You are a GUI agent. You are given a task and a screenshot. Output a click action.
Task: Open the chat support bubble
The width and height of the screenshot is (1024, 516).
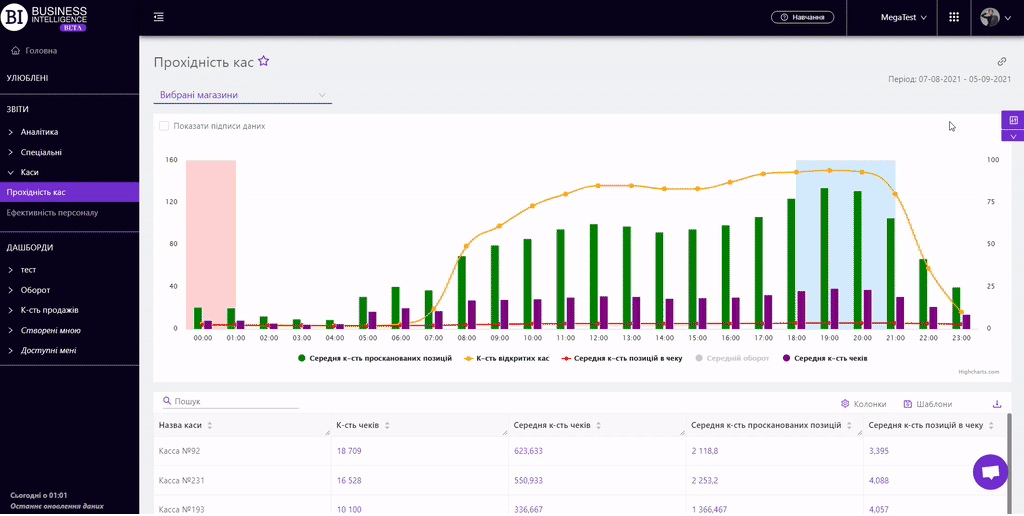990,472
